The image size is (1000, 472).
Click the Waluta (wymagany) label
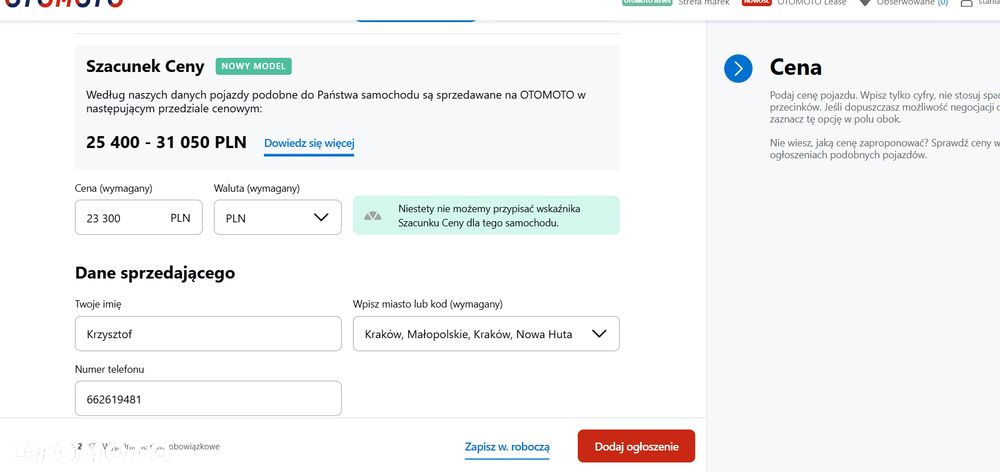tap(257, 188)
